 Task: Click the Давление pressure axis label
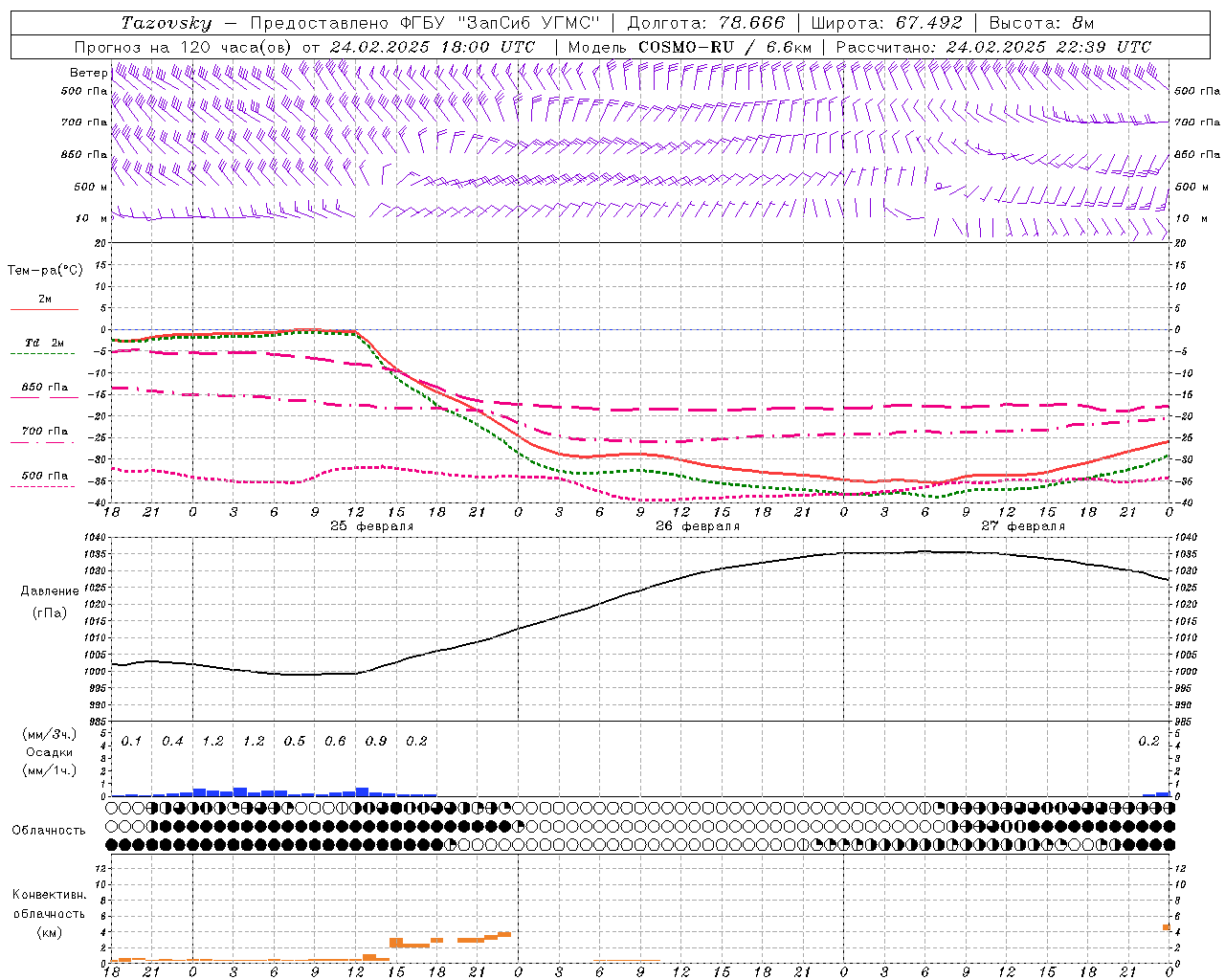[50, 591]
